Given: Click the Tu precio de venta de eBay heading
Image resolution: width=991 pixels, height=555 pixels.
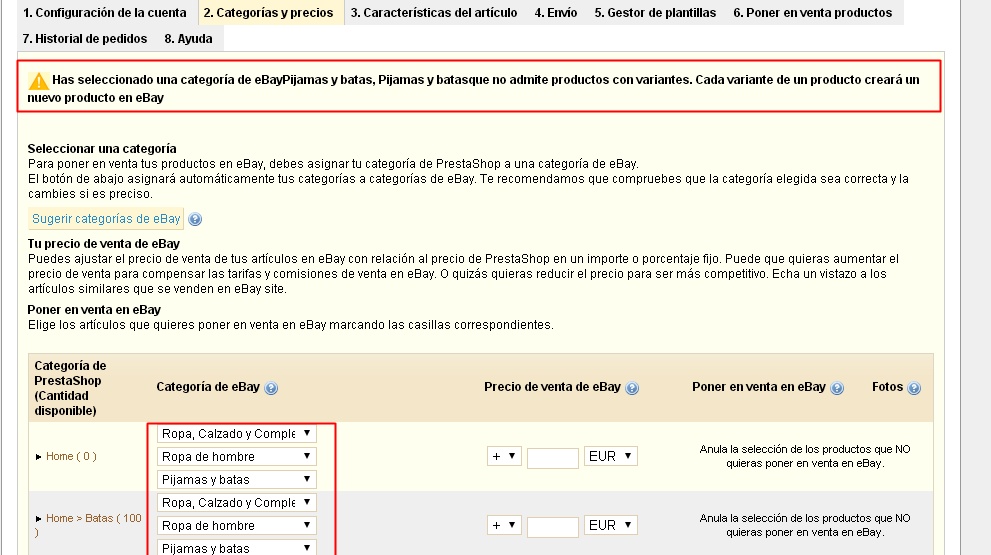Looking at the screenshot, I should 104,244.
